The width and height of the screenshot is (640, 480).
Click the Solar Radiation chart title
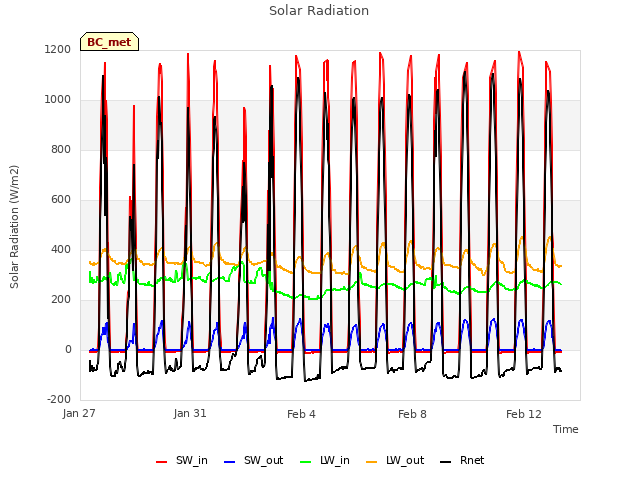click(319, 11)
